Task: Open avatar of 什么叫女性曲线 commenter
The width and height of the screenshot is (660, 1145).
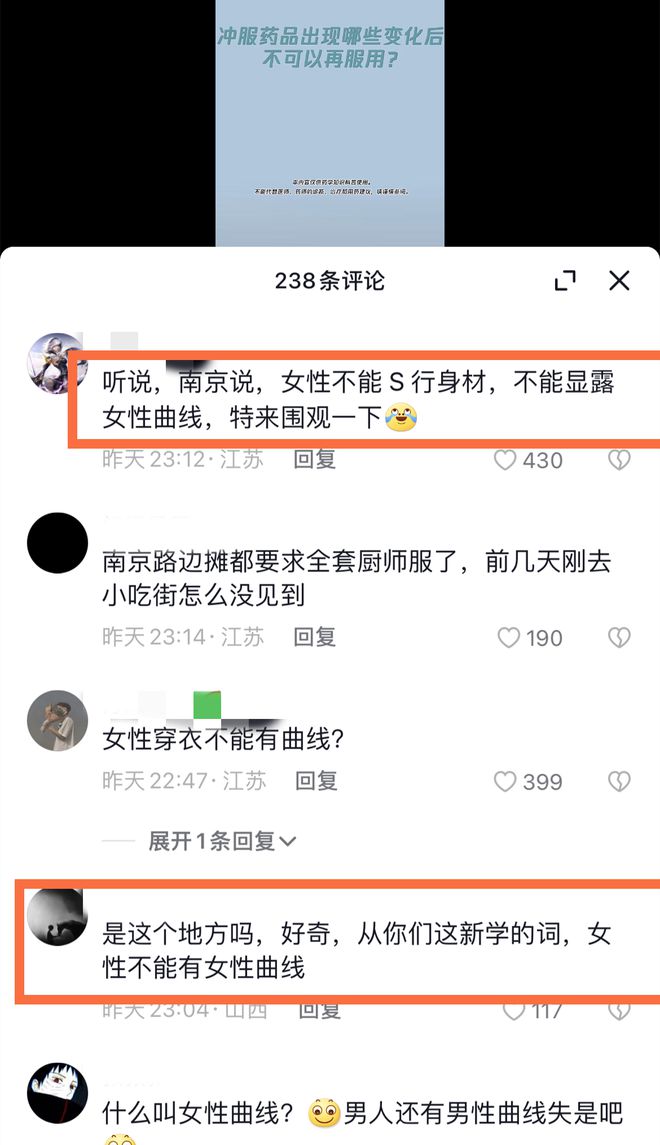Action: tap(57, 1093)
